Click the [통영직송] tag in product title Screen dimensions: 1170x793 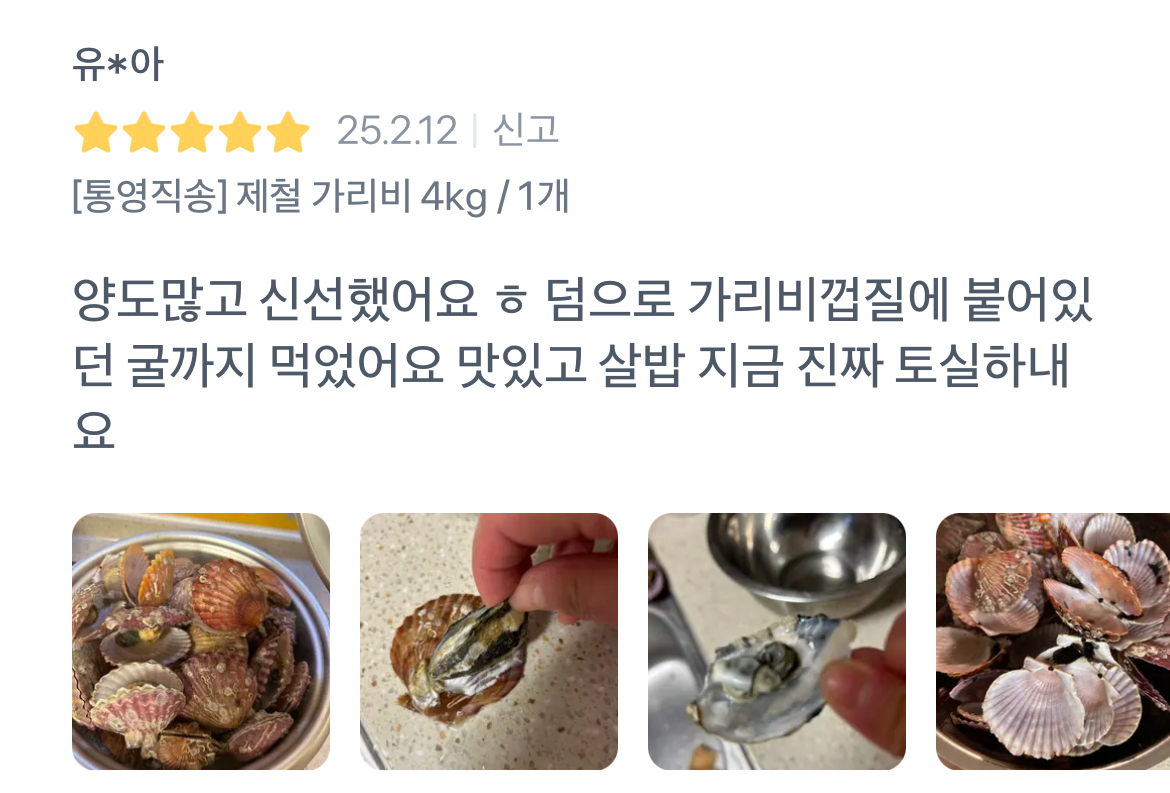[x=149, y=196]
